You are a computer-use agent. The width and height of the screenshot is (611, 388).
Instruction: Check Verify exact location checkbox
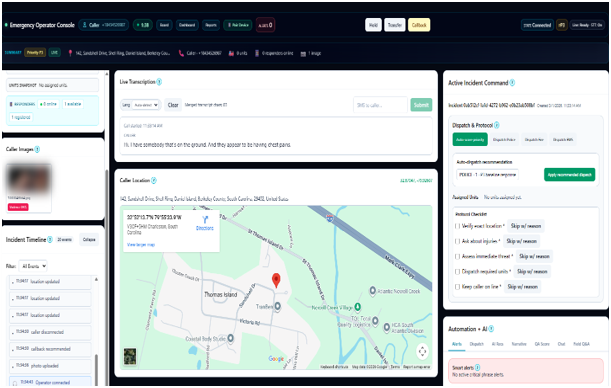pyautogui.click(x=457, y=226)
